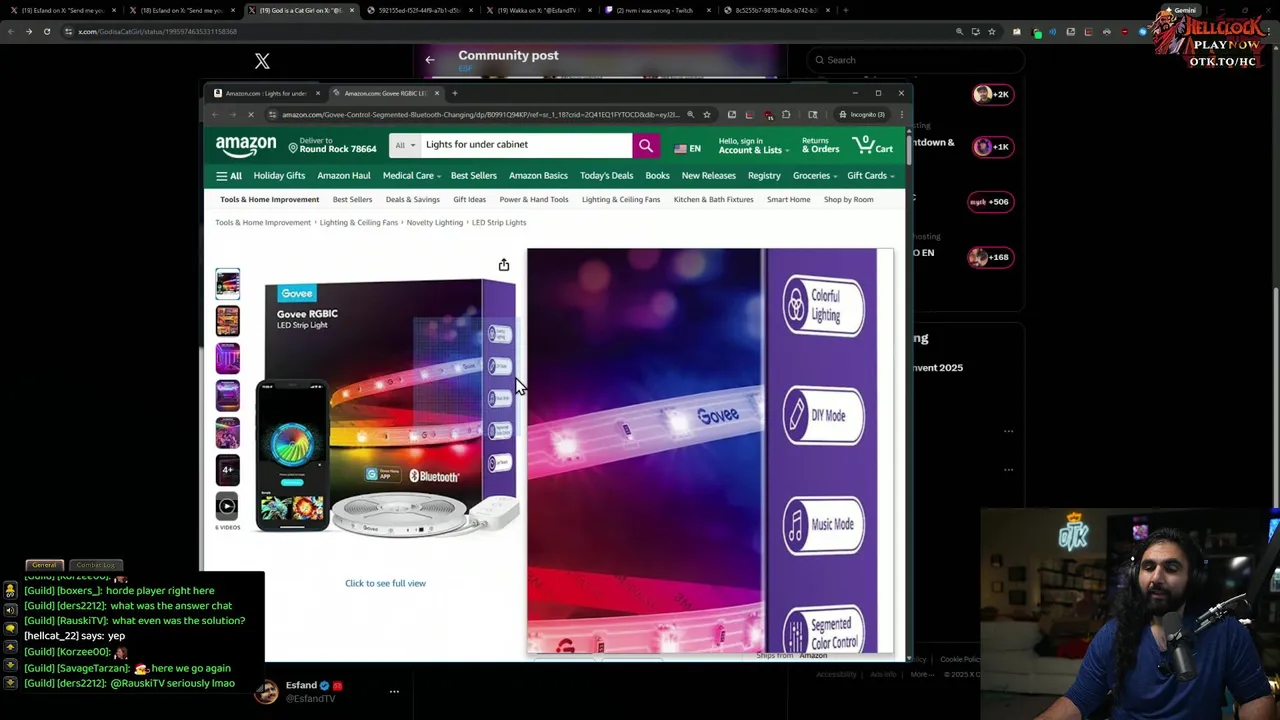
Task: Click Kitchen & Bath Fixtures subnav link
Action: point(713,200)
